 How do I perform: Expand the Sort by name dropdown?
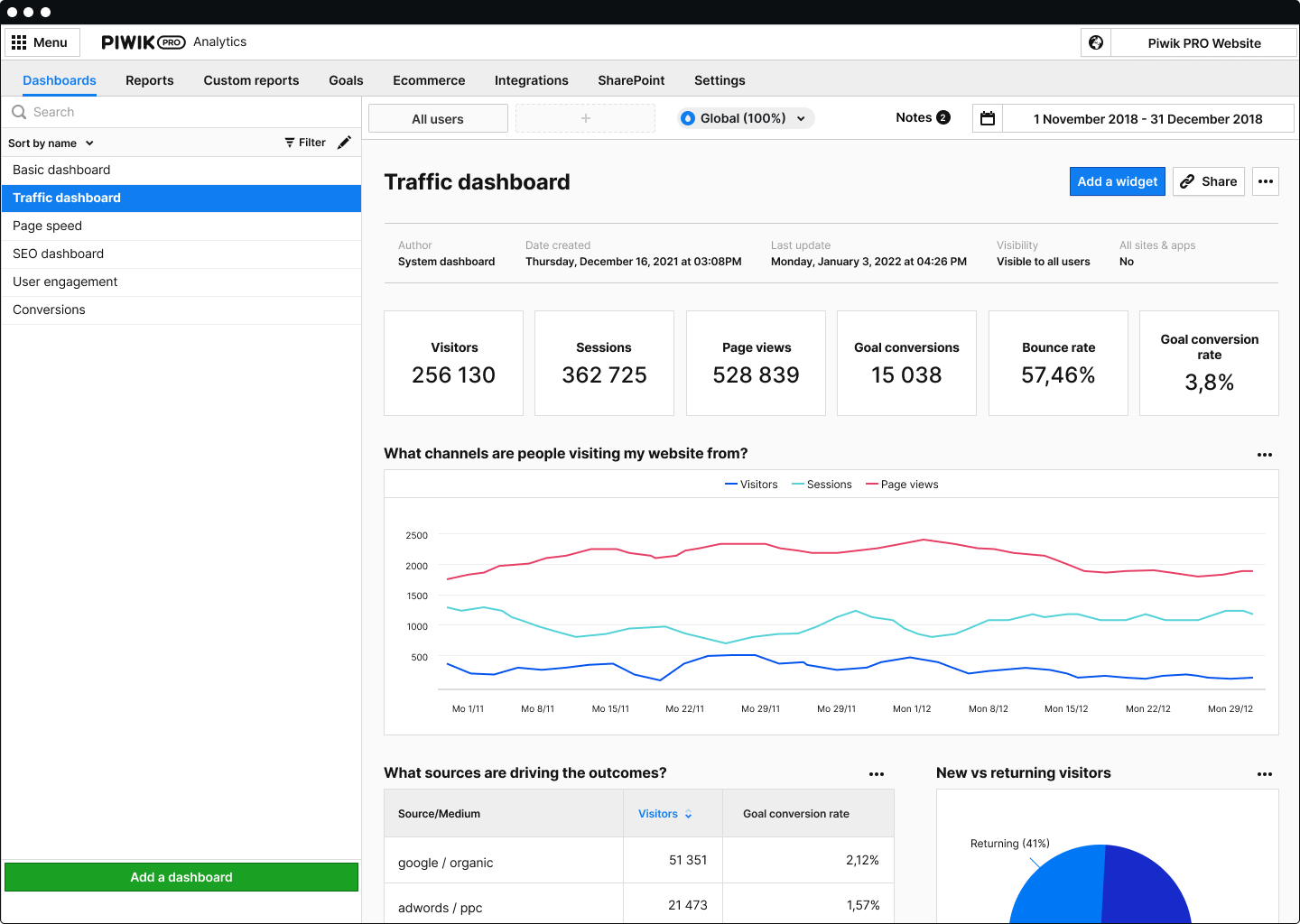tap(51, 143)
